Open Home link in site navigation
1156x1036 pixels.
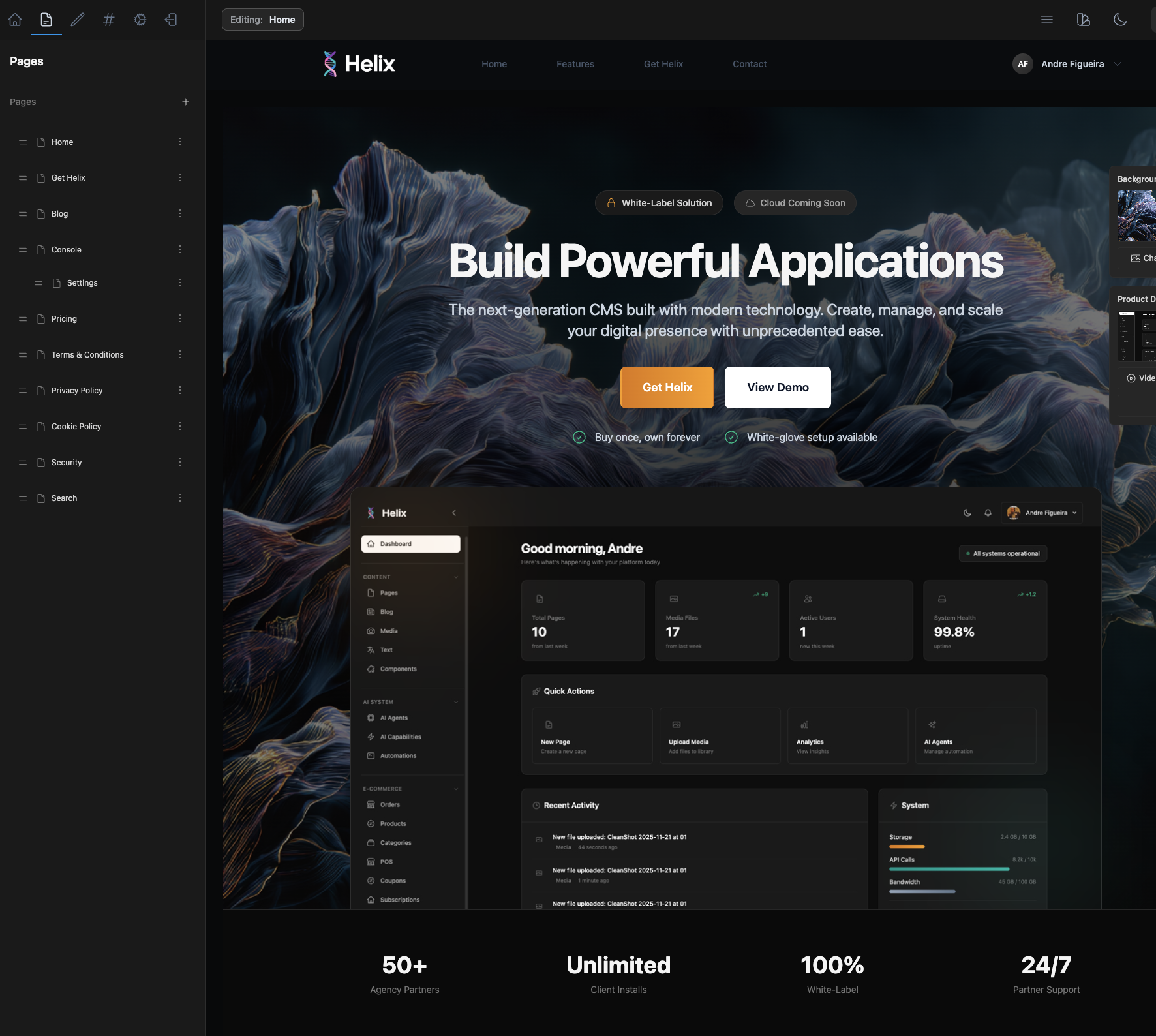click(x=494, y=64)
